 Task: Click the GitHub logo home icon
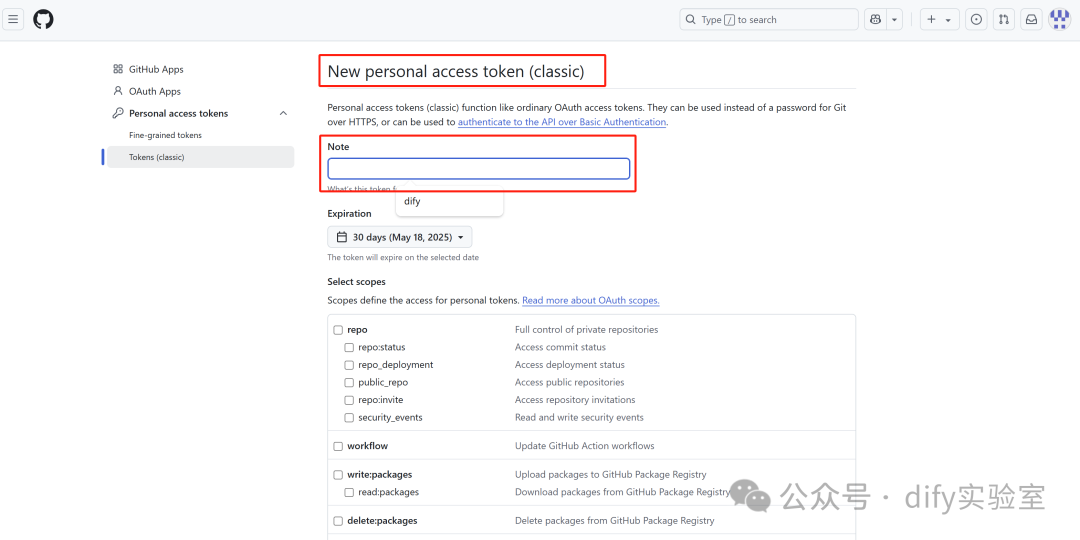click(43, 19)
